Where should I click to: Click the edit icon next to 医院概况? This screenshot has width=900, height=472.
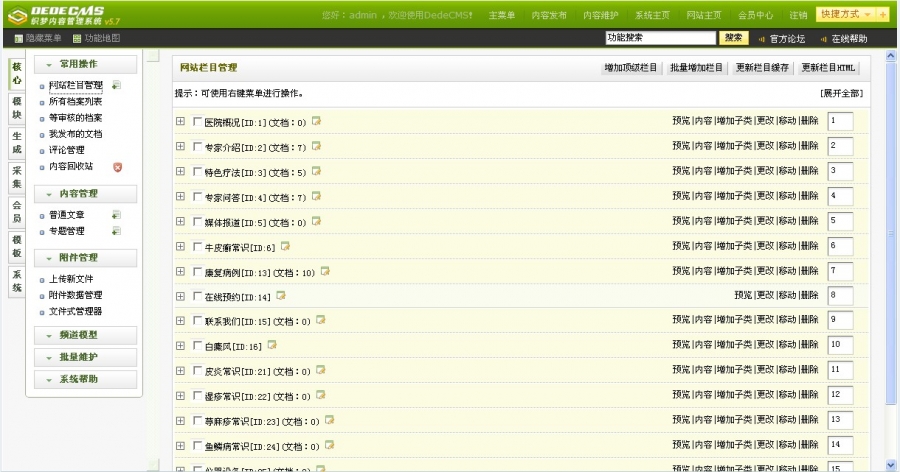(x=316, y=121)
